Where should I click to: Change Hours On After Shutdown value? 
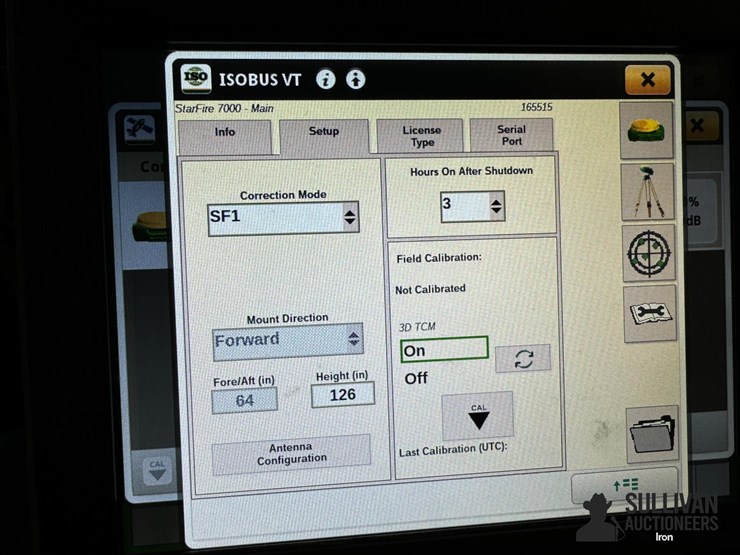(472, 206)
